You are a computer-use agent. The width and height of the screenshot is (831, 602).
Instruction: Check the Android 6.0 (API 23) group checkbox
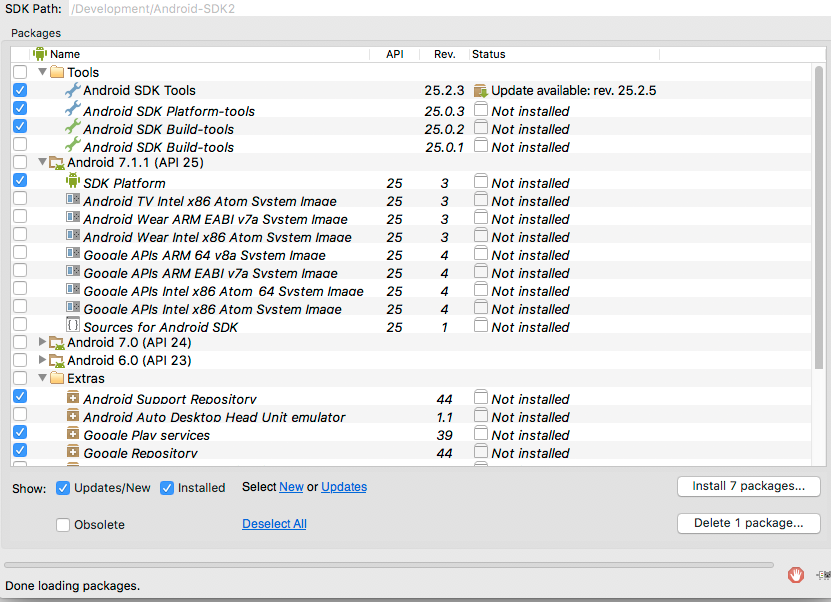[x=20, y=360]
